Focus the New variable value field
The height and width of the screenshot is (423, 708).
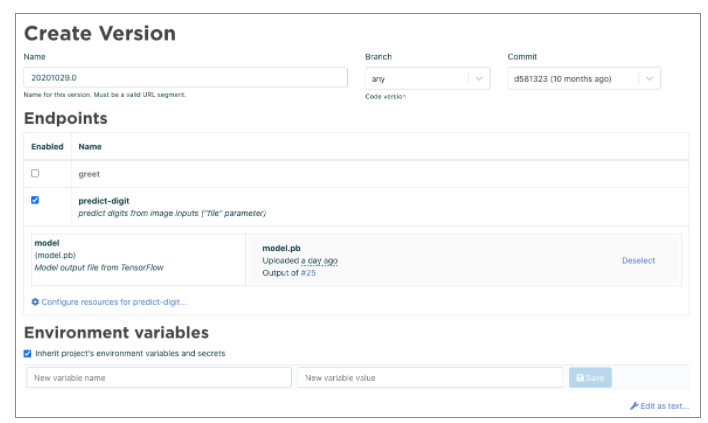tap(430, 378)
